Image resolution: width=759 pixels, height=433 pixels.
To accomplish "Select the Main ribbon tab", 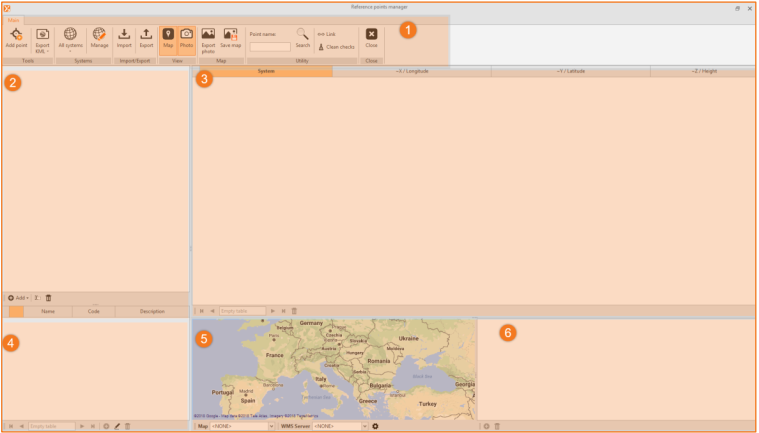I will tap(13, 19).
